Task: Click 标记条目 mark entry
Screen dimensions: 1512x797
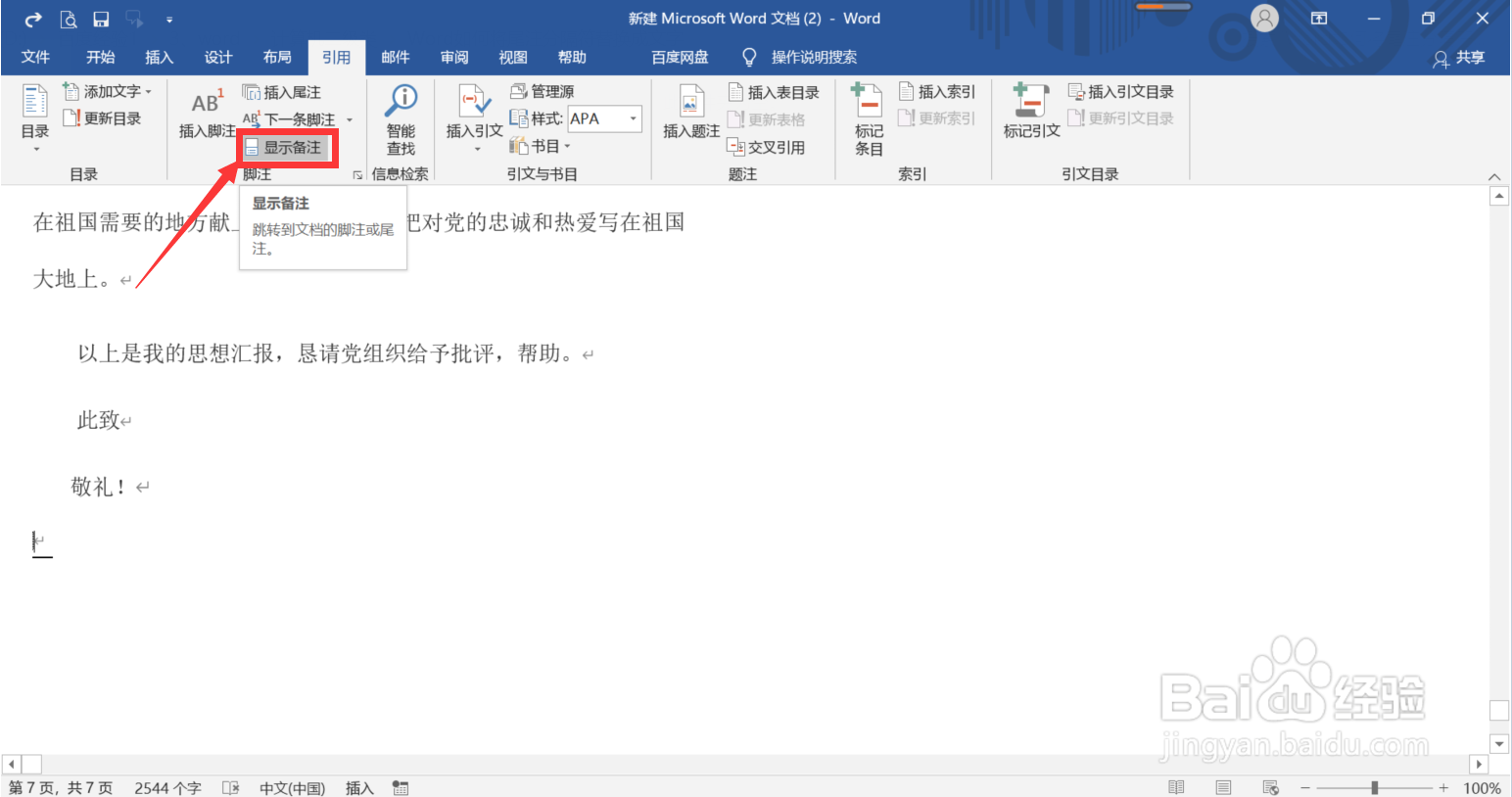Action: point(869,119)
